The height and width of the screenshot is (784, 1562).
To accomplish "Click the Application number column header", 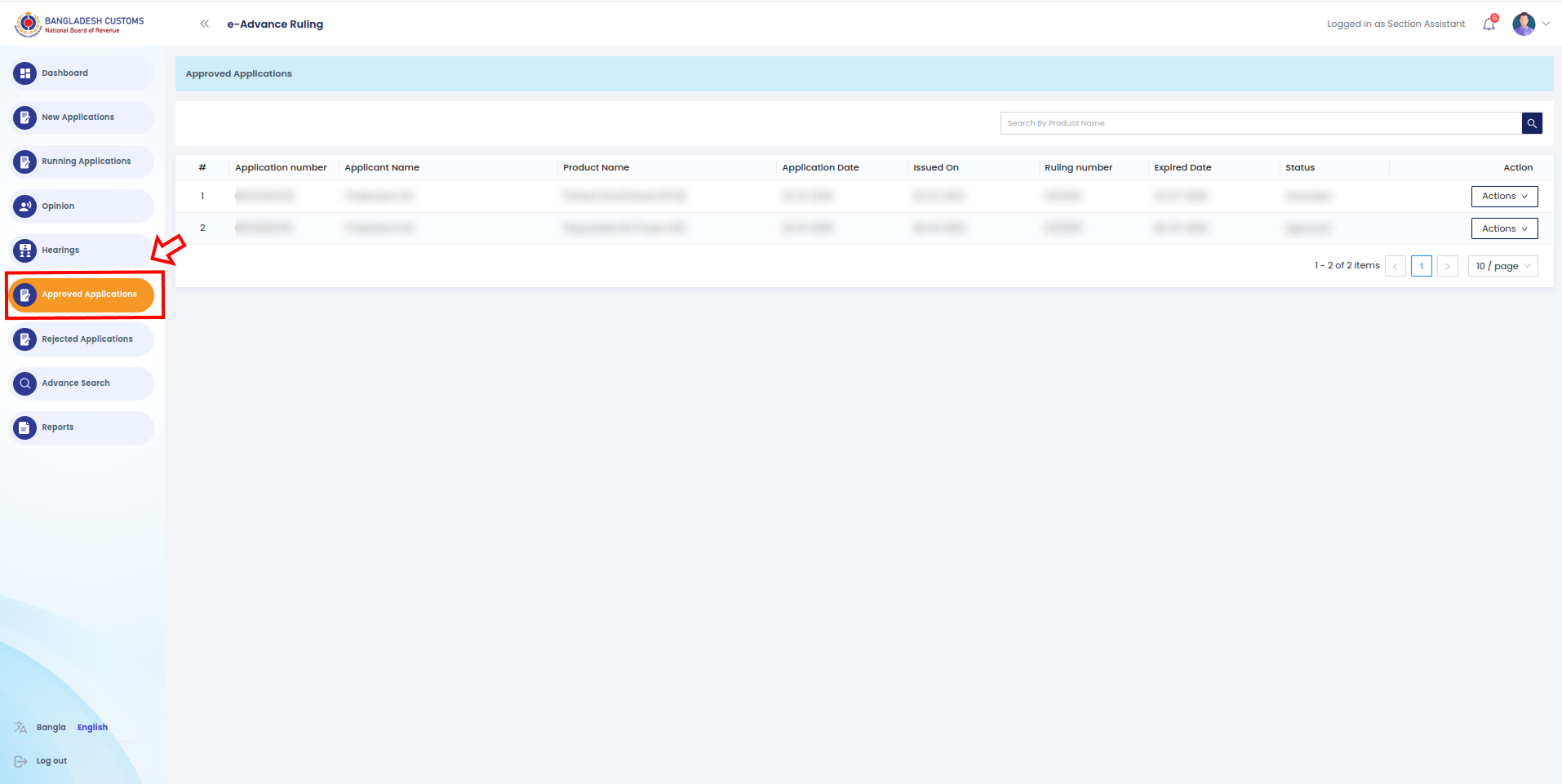I will point(281,167).
